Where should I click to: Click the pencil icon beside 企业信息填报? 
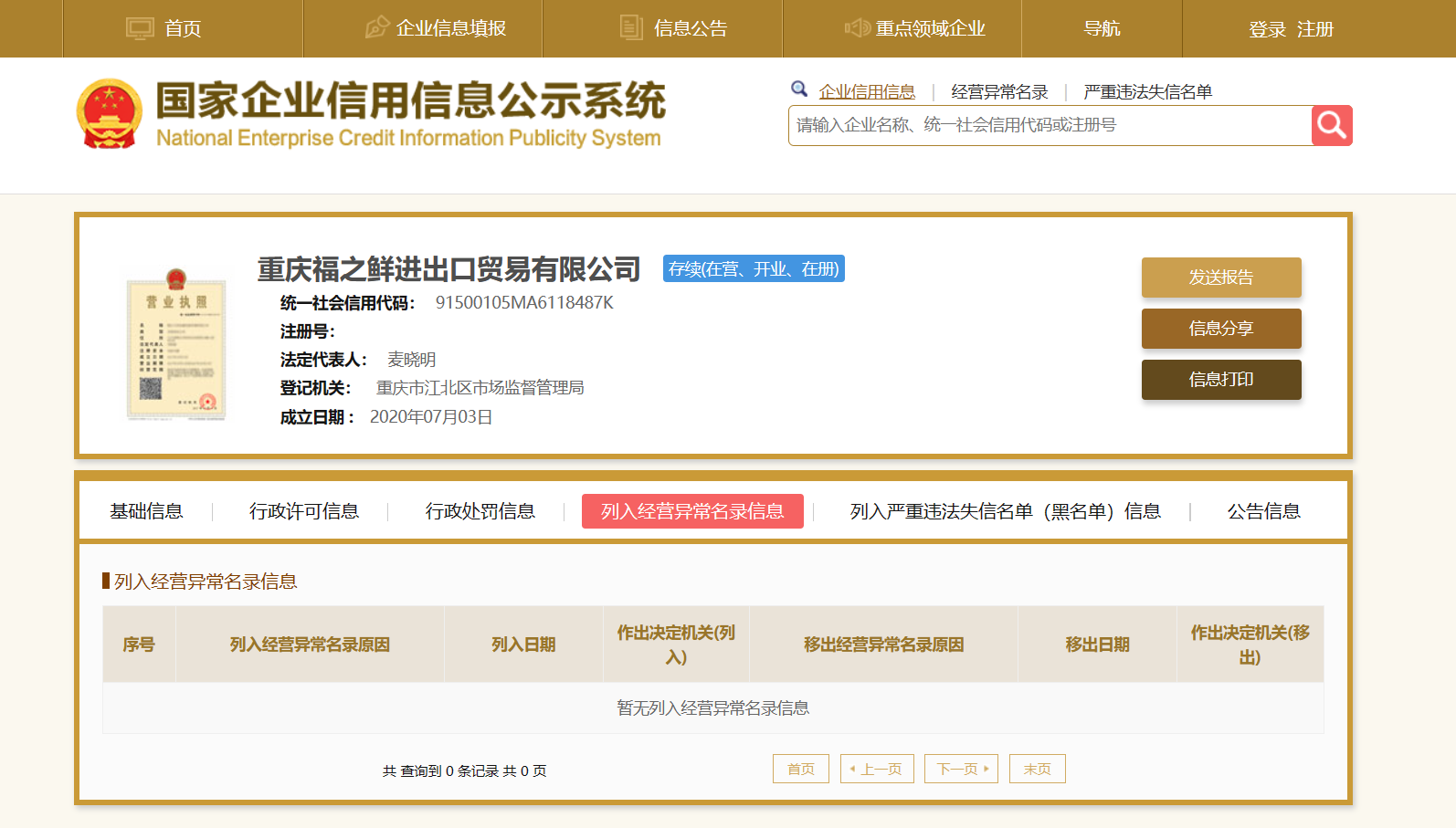[376, 27]
